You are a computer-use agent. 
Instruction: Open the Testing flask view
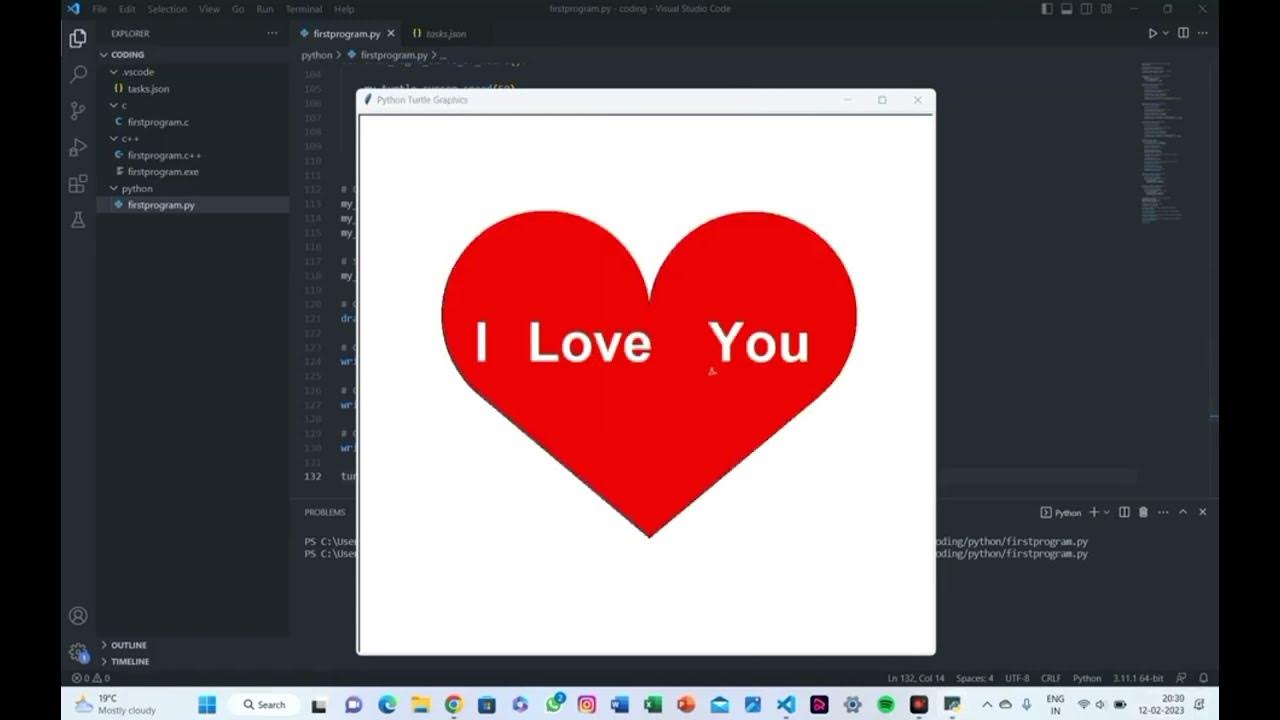[x=78, y=220]
